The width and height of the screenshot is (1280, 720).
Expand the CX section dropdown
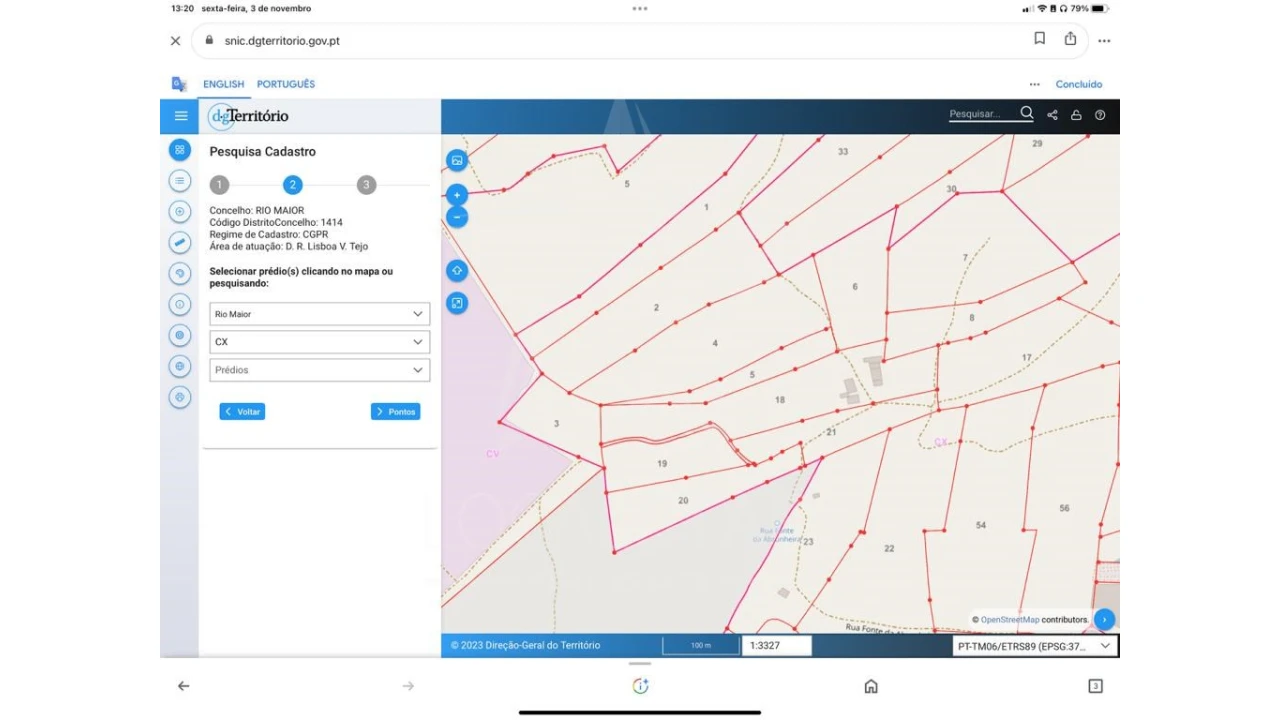(319, 342)
